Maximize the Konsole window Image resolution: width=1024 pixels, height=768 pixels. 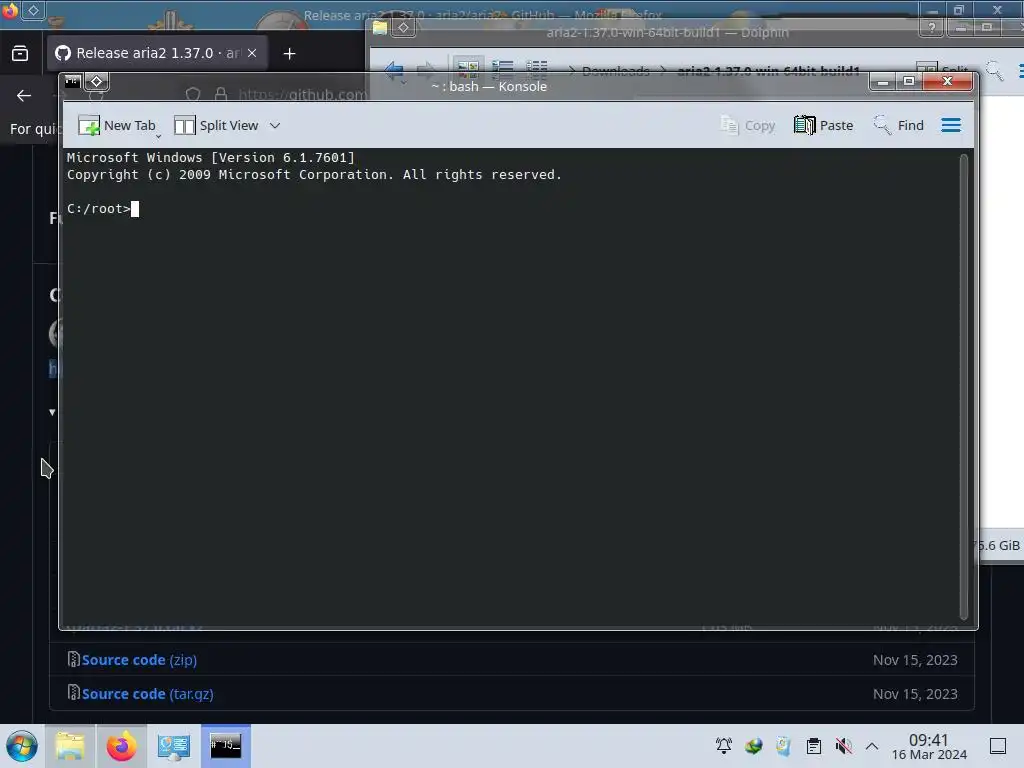[x=908, y=82]
